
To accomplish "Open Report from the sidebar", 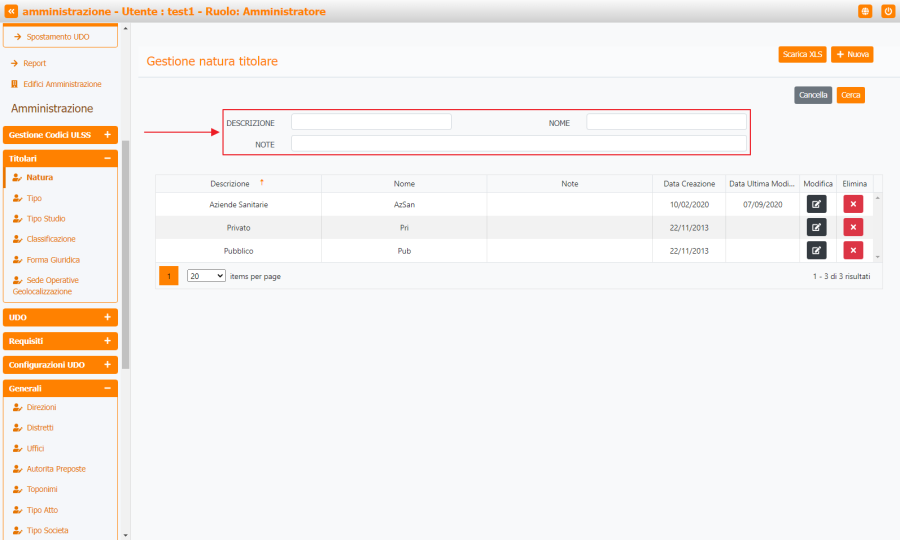I will pos(35,63).
